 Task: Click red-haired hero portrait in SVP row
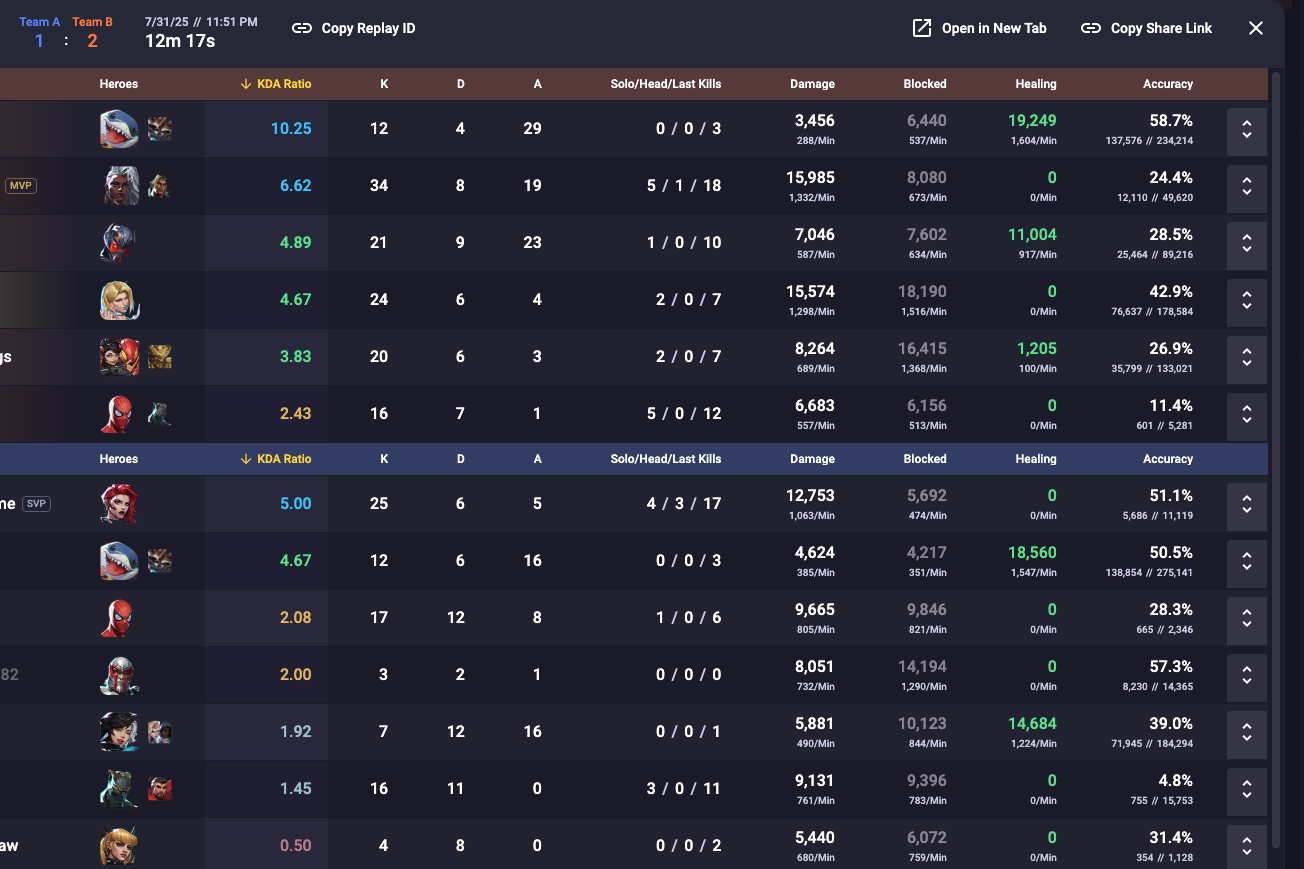119,504
